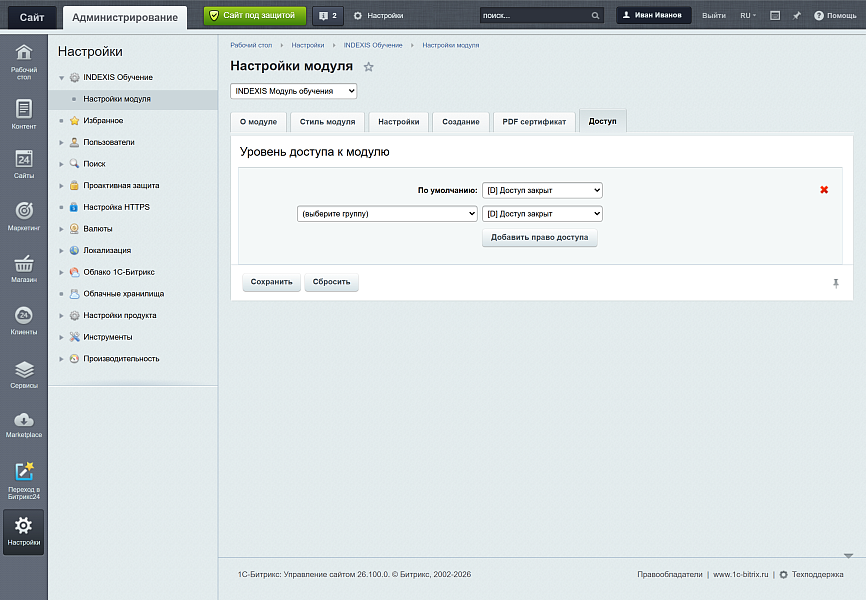Pin the button panel with the pin icon
The image size is (866, 600).
point(836,283)
